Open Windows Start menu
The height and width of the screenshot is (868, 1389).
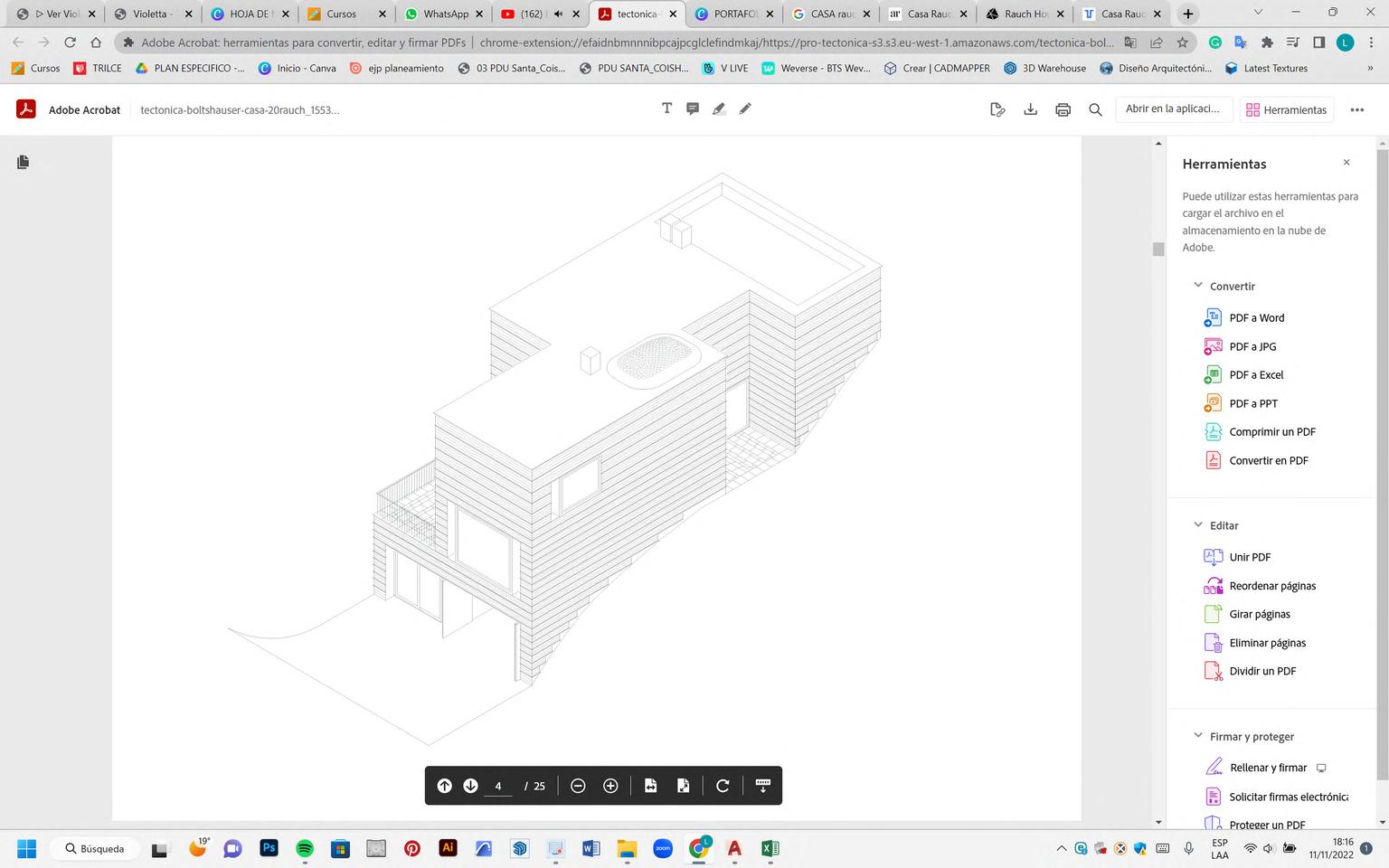(27, 848)
